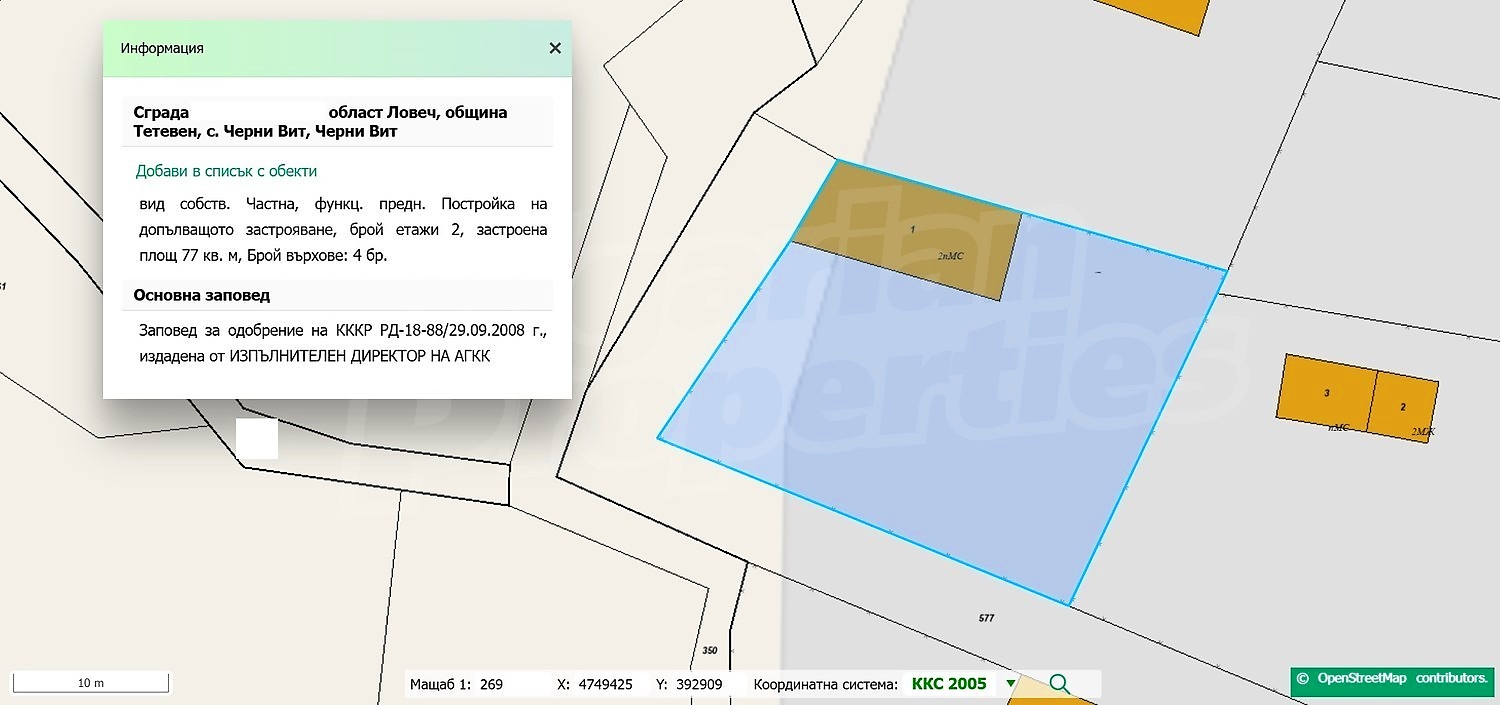
Task: Click the white square marker below popup
Action: 256,439
